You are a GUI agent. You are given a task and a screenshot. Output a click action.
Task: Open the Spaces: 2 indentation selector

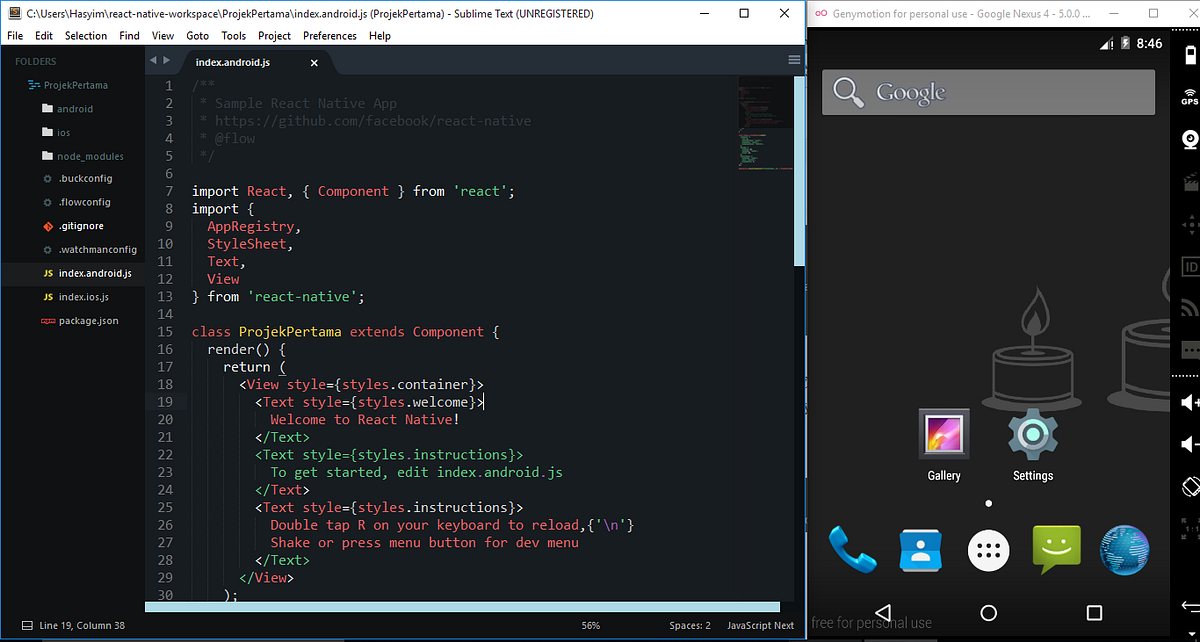(689, 625)
